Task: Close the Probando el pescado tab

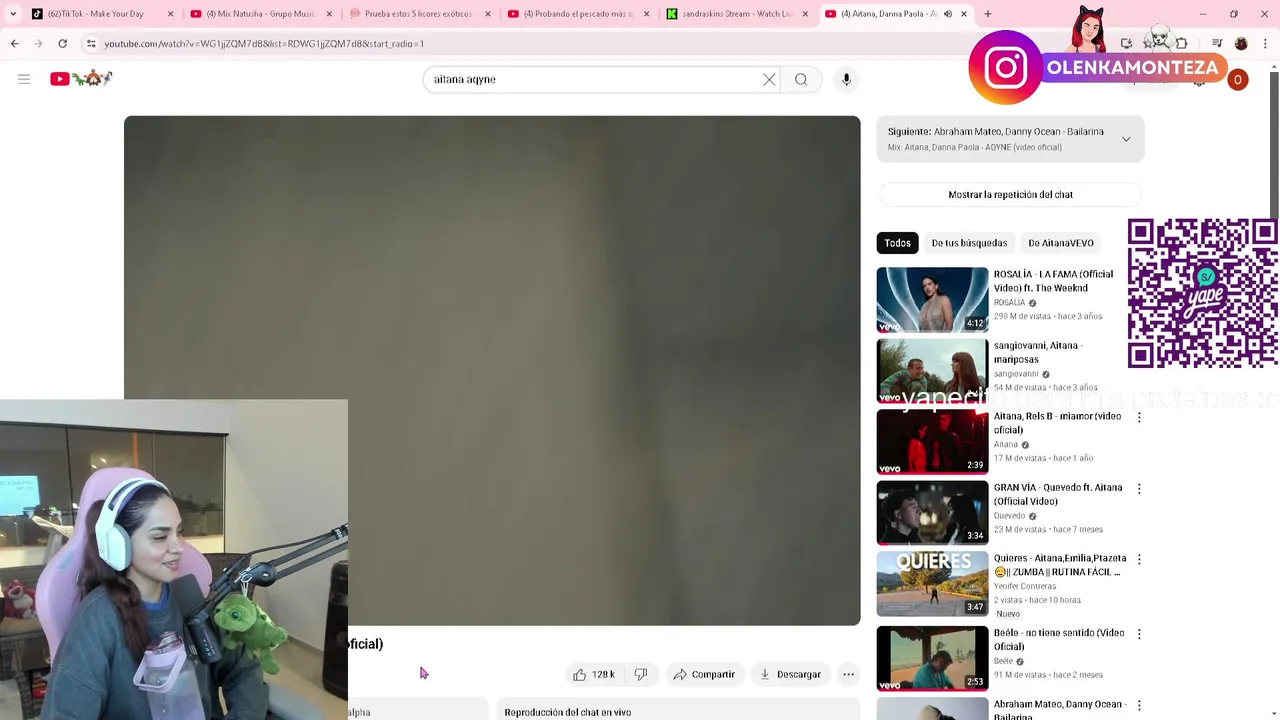Action: click(x=646, y=14)
